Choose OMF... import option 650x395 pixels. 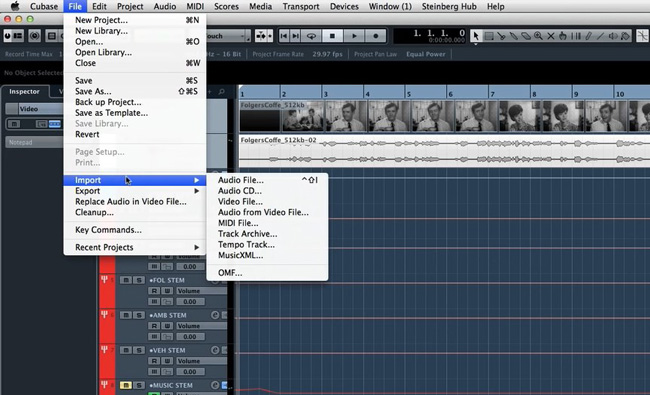(x=267, y=273)
